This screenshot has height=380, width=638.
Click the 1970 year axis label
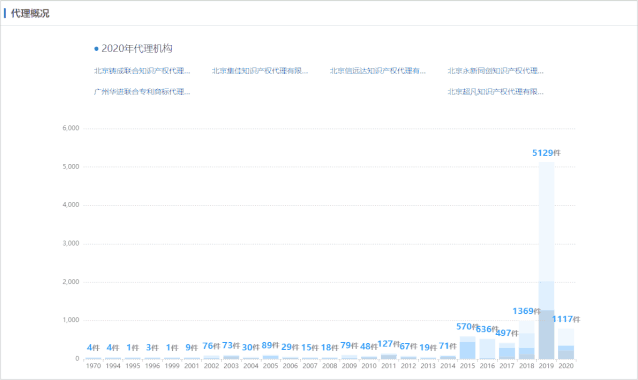coord(93,366)
